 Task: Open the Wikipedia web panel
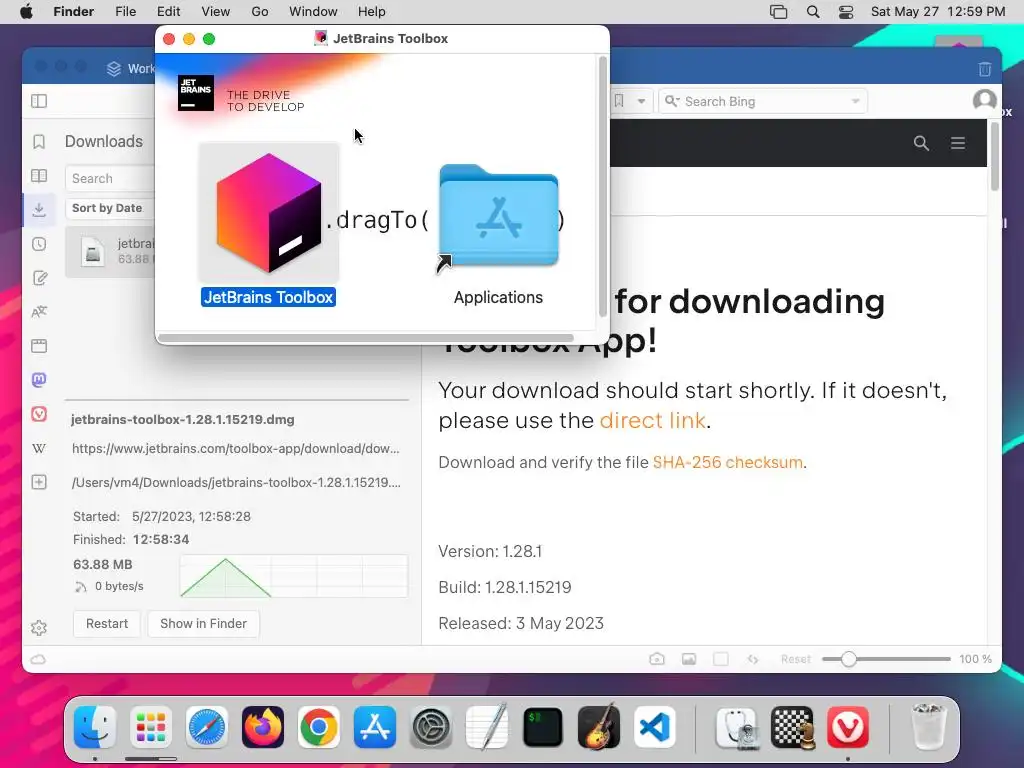39,449
